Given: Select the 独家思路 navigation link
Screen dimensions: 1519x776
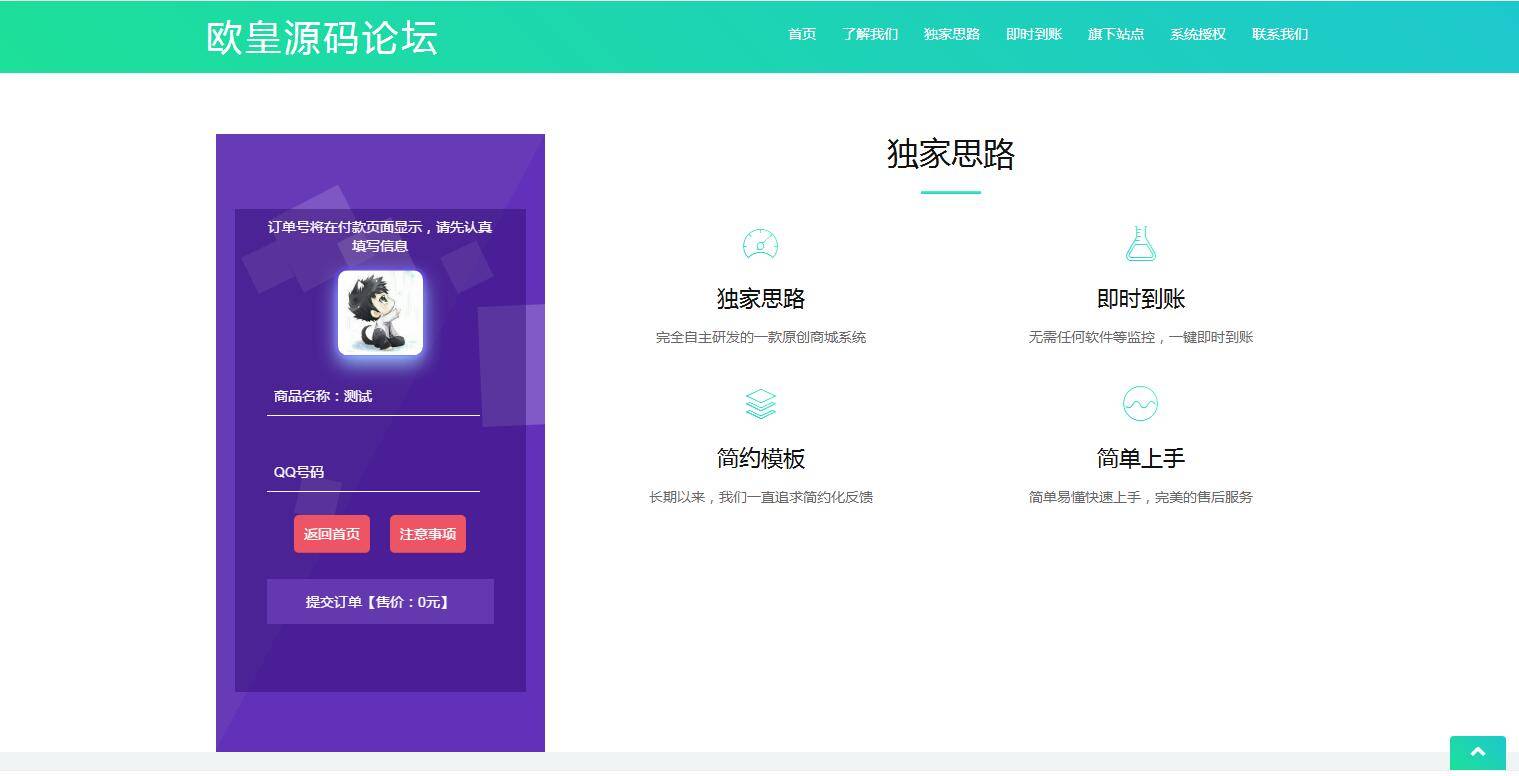Looking at the screenshot, I should pos(951,34).
